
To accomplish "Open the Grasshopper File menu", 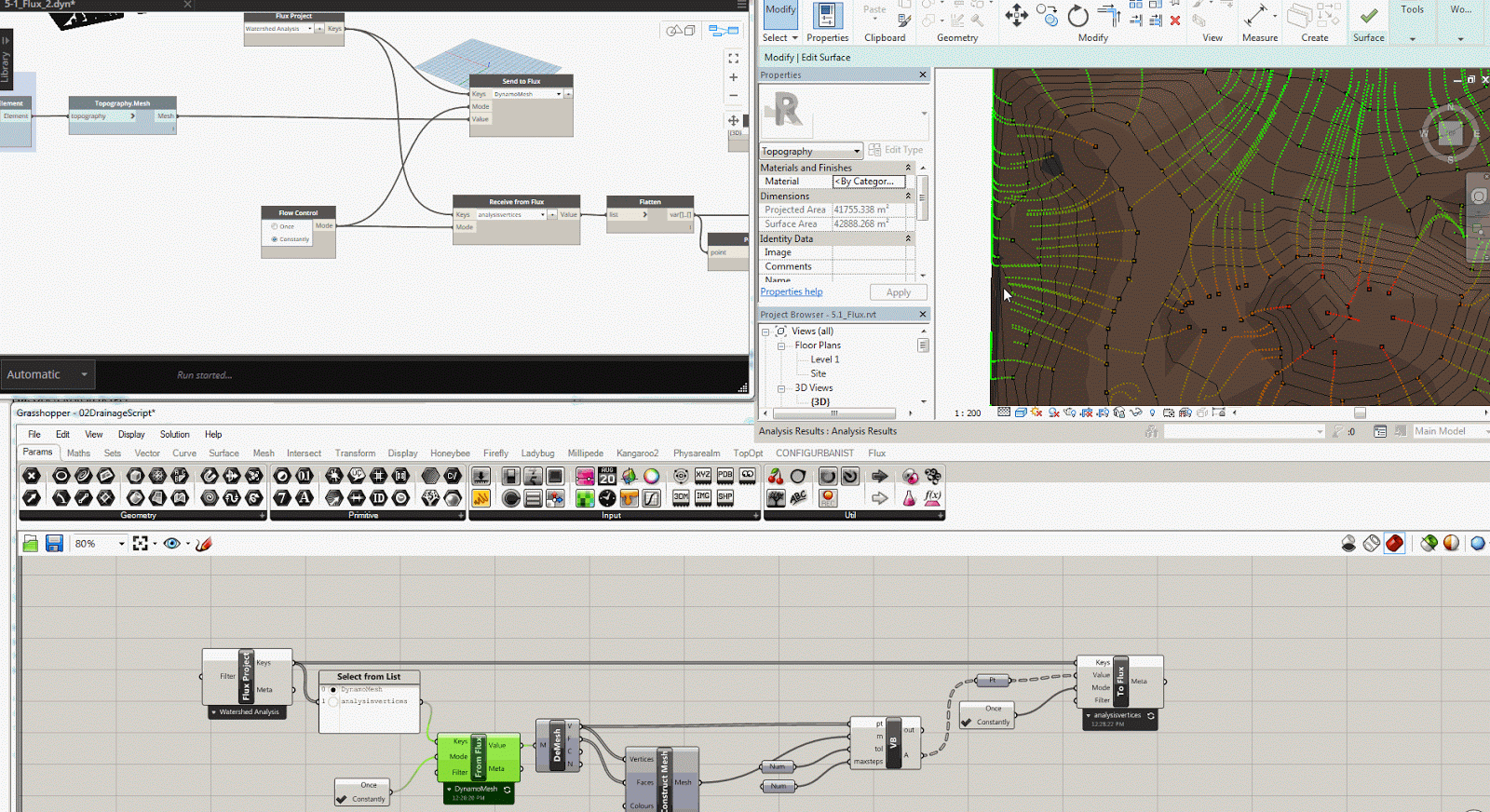I will (34, 434).
